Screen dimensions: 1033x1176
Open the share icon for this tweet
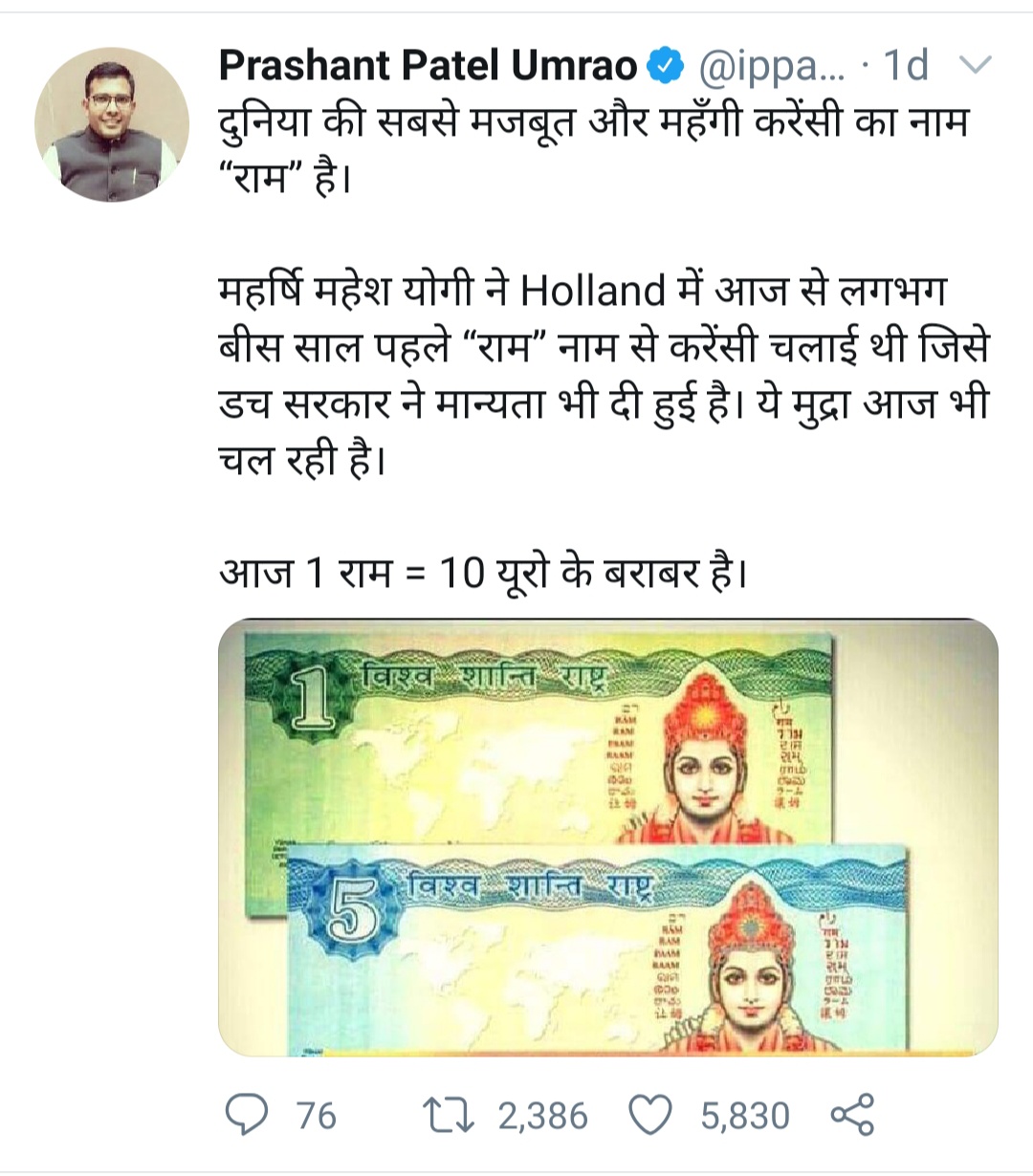point(853,1116)
